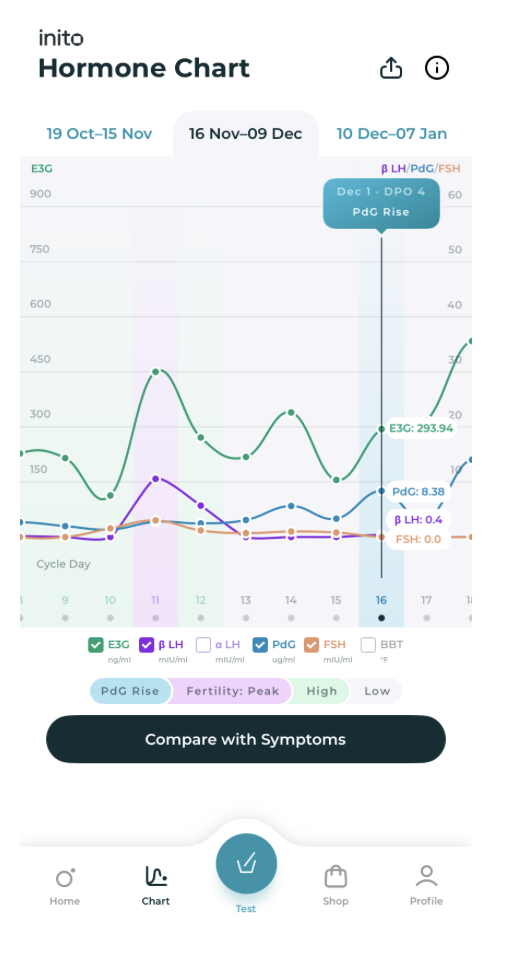The image size is (508, 964).
Task: Tap the PdG Rise legend pill
Action: pos(130,691)
